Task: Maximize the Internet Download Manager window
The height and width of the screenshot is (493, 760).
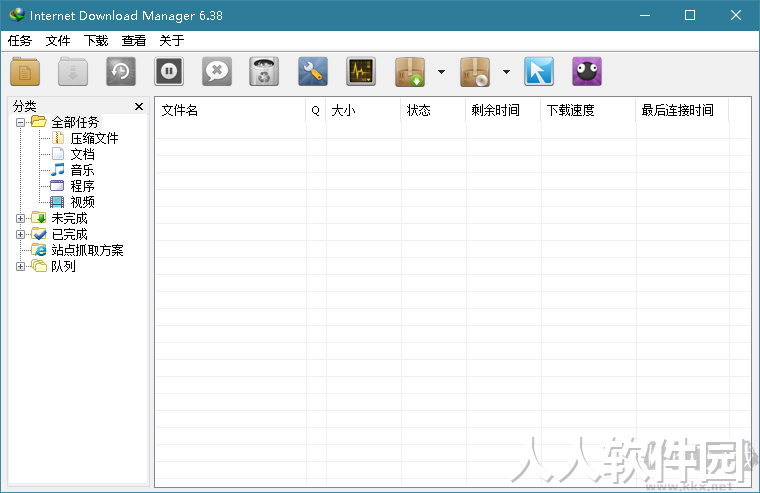Action: (690, 15)
